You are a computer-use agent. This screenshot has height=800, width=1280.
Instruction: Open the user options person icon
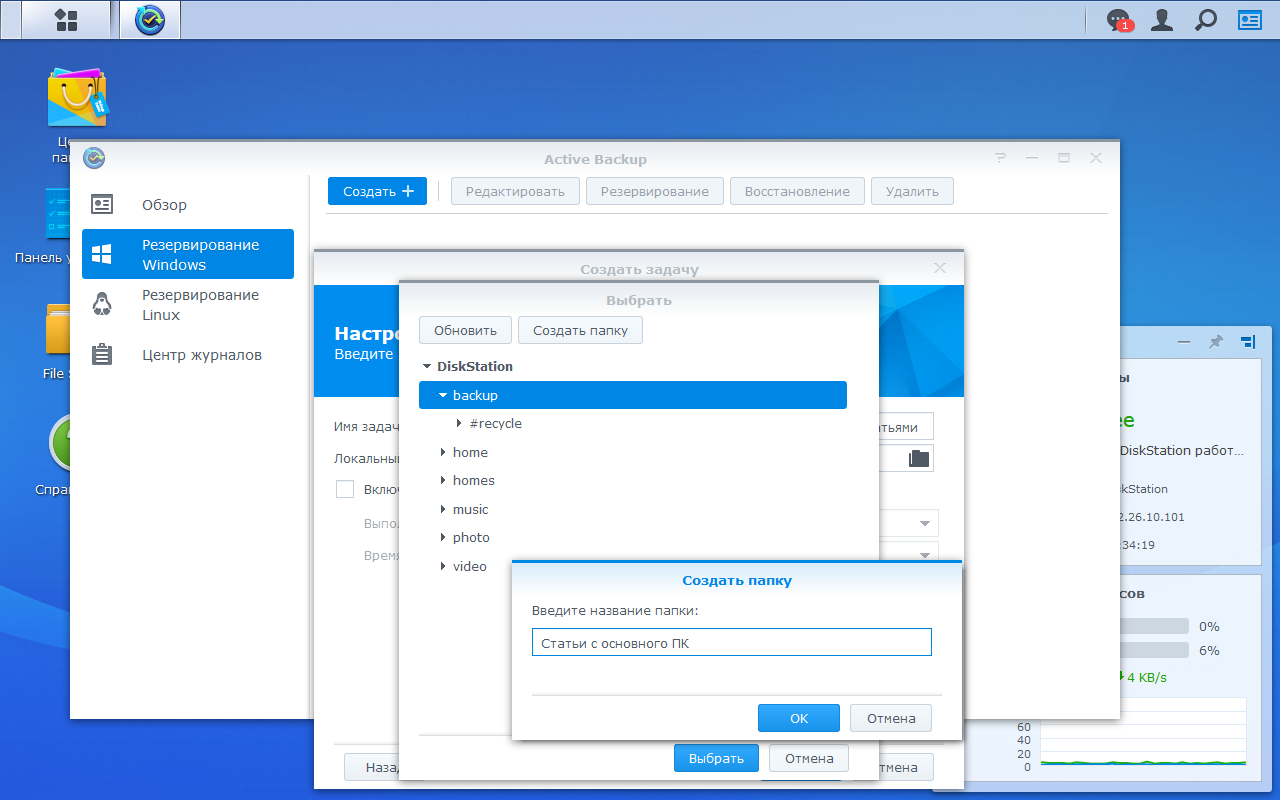[1162, 20]
